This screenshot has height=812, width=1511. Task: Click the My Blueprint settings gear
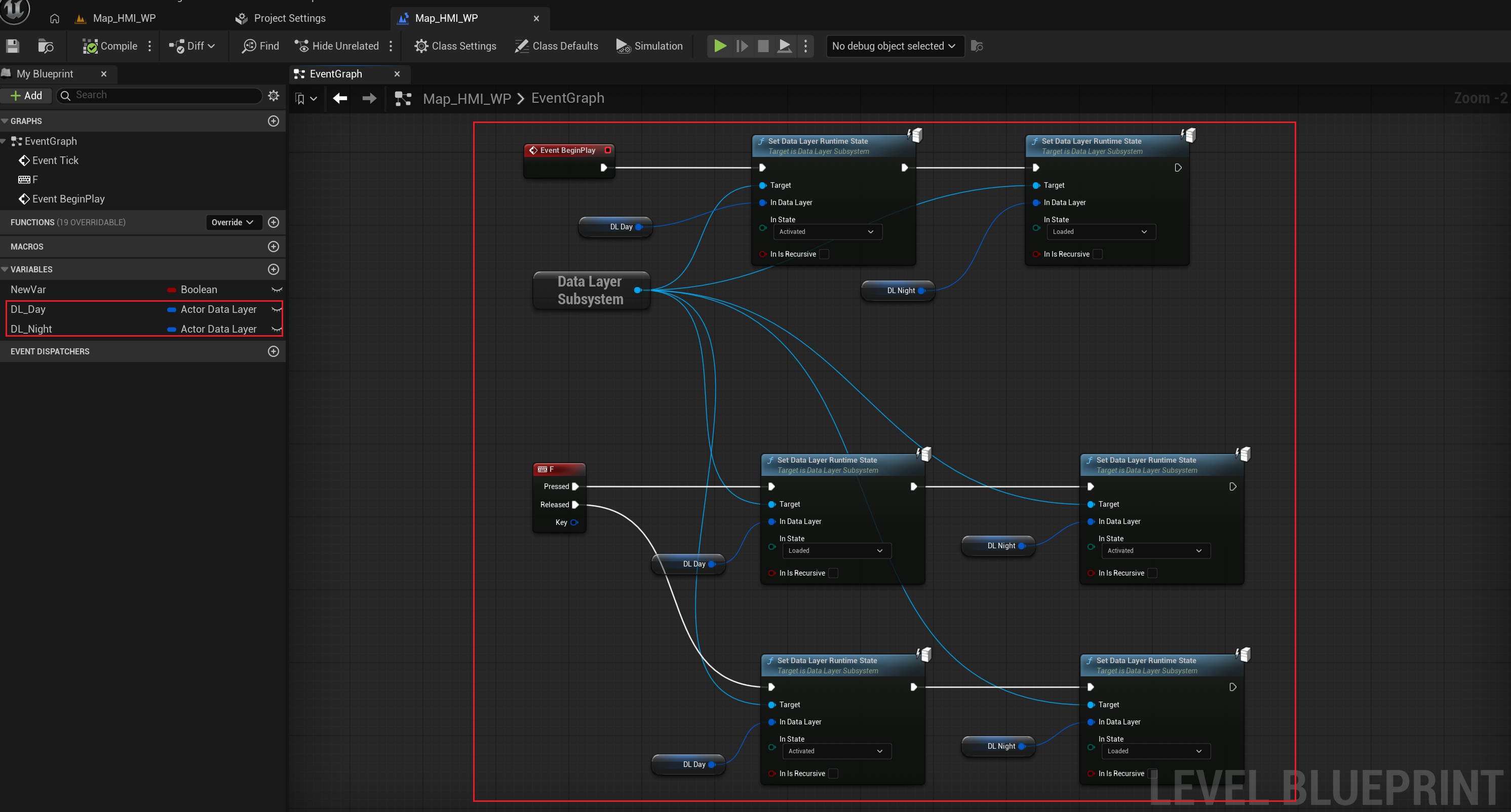274,96
